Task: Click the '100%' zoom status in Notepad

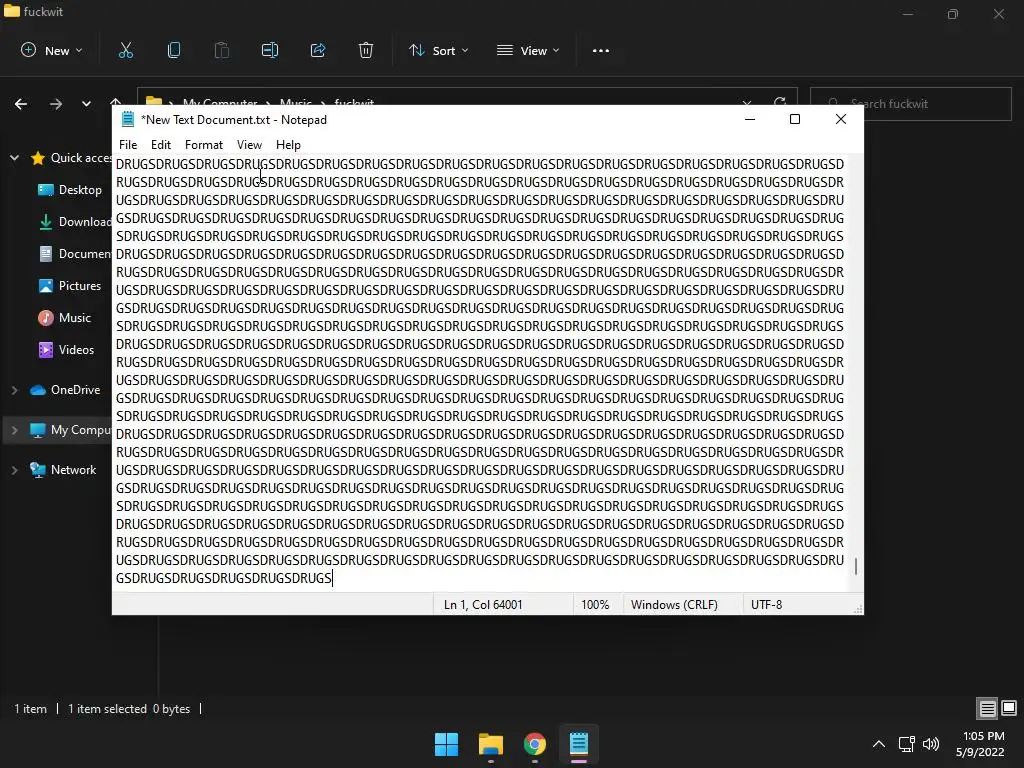Action: pyautogui.click(x=595, y=605)
